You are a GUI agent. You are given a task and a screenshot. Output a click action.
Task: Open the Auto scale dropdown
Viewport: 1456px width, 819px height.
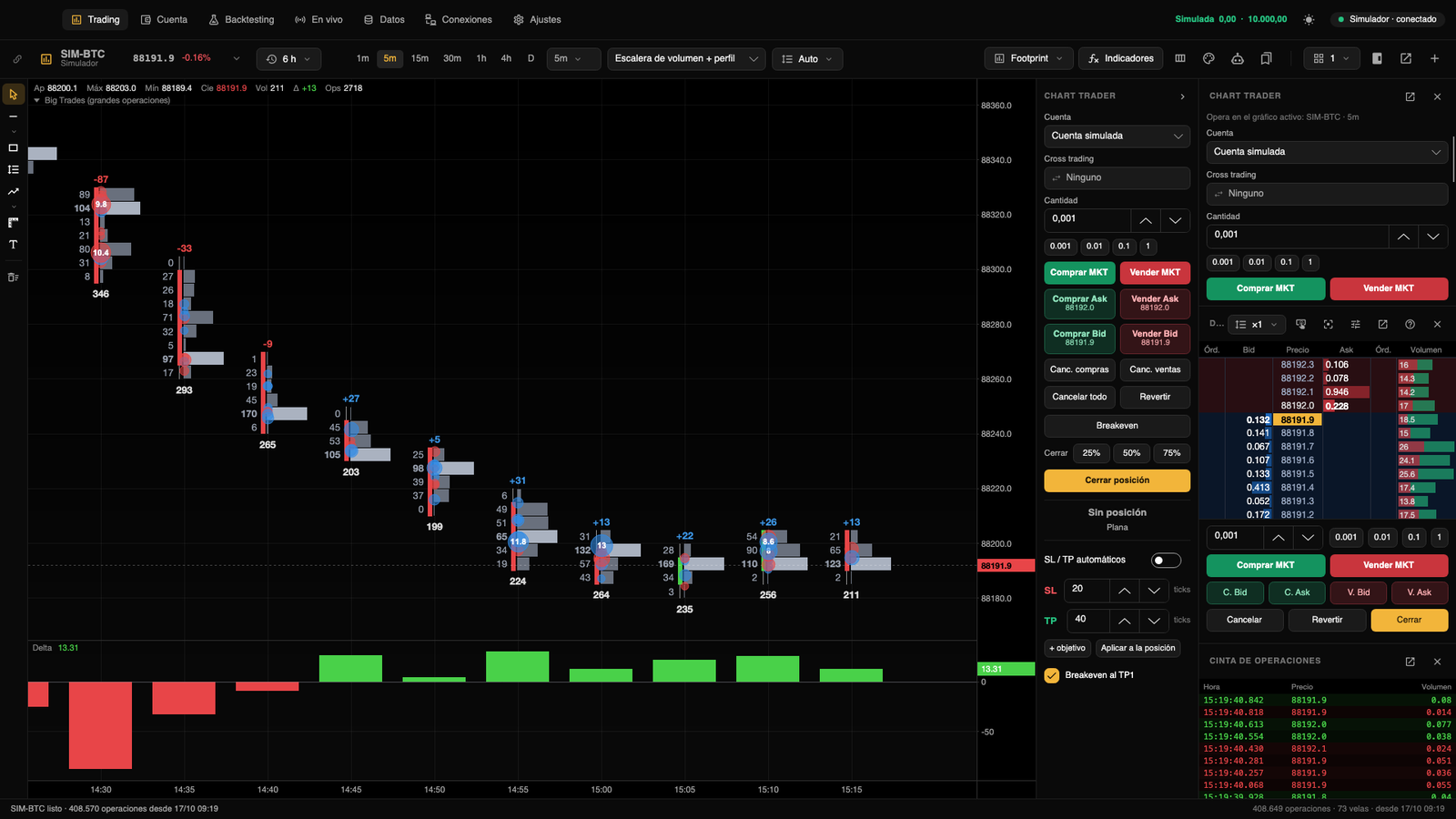pos(807,59)
